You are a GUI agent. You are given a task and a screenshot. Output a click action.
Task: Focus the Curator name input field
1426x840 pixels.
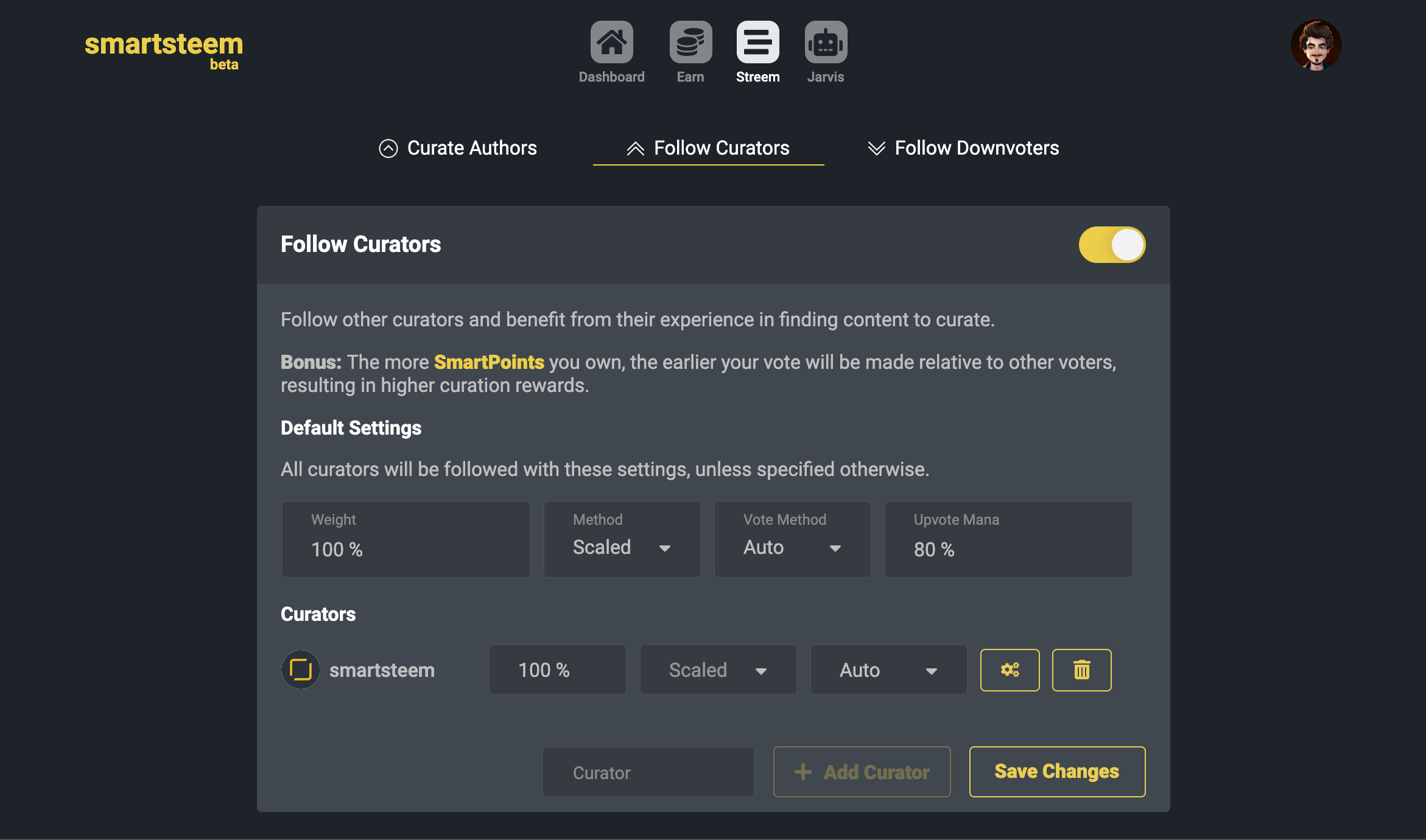click(x=648, y=772)
